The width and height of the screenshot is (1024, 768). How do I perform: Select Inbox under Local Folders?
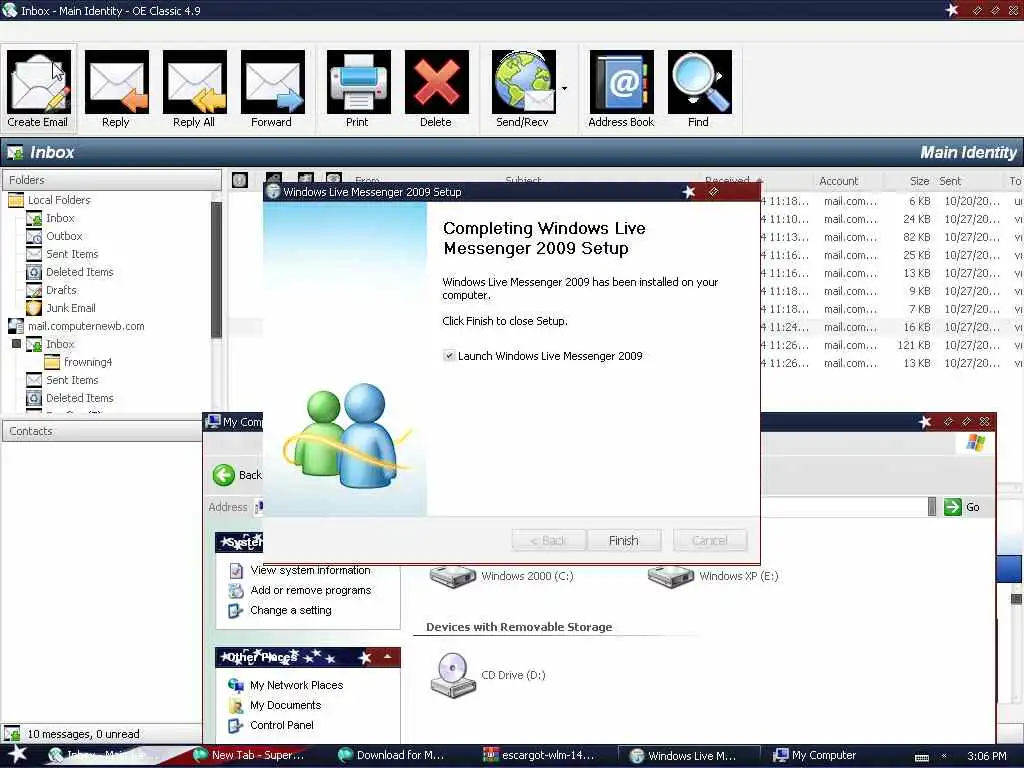(60, 218)
